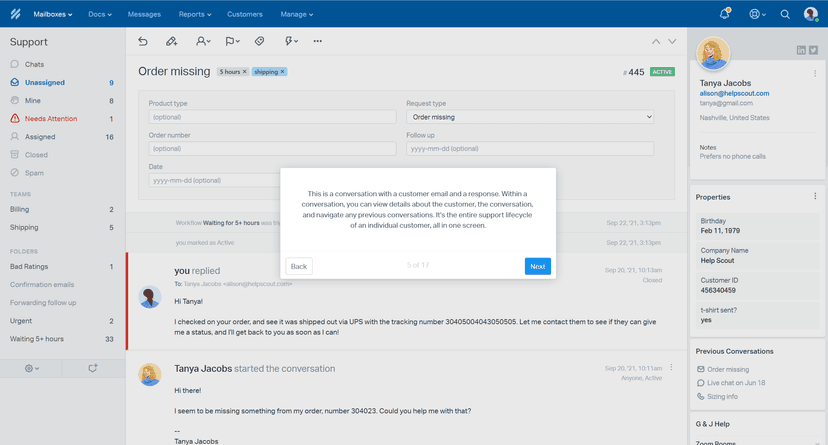
Task: Expand the Request type dropdown
Action: point(529,117)
